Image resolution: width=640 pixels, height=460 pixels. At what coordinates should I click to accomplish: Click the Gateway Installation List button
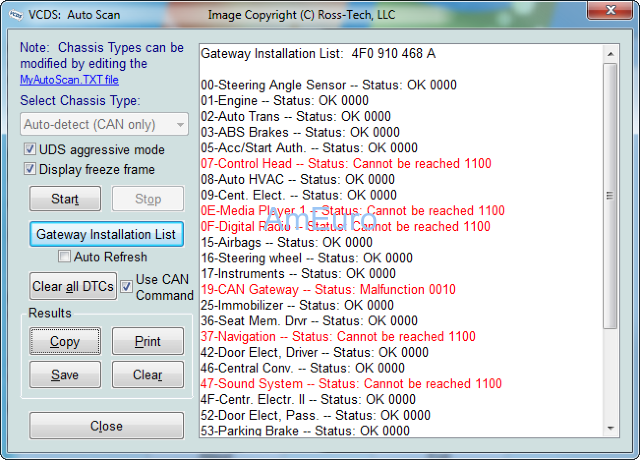[x=106, y=234]
